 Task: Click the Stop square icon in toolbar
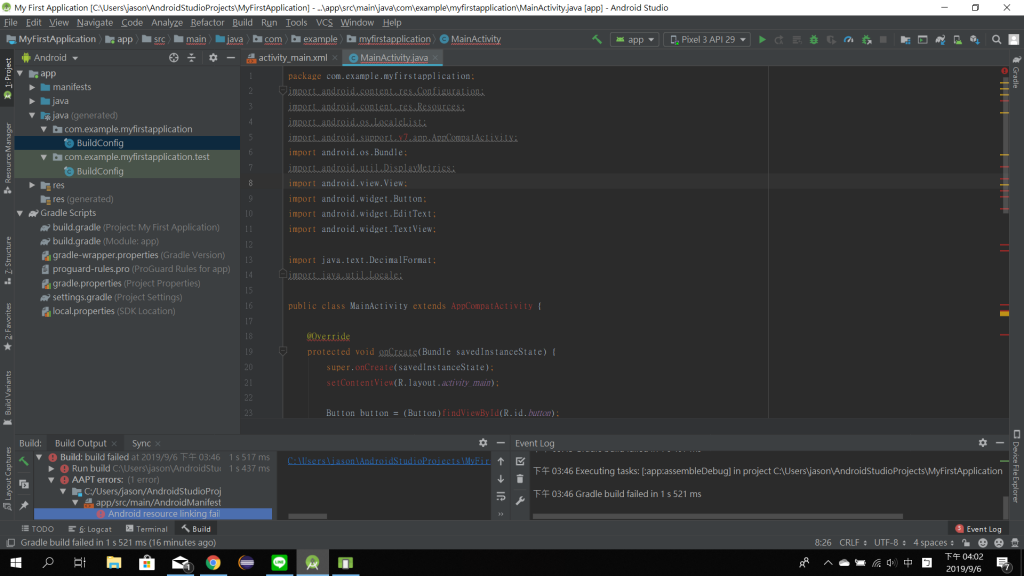pyautogui.click(x=883, y=39)
